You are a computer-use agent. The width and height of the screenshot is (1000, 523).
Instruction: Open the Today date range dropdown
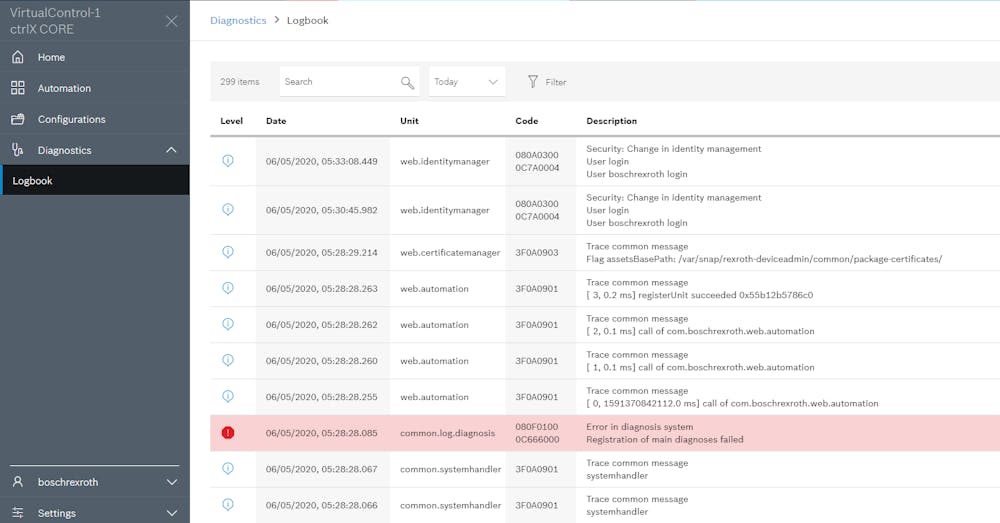point(467,82)
